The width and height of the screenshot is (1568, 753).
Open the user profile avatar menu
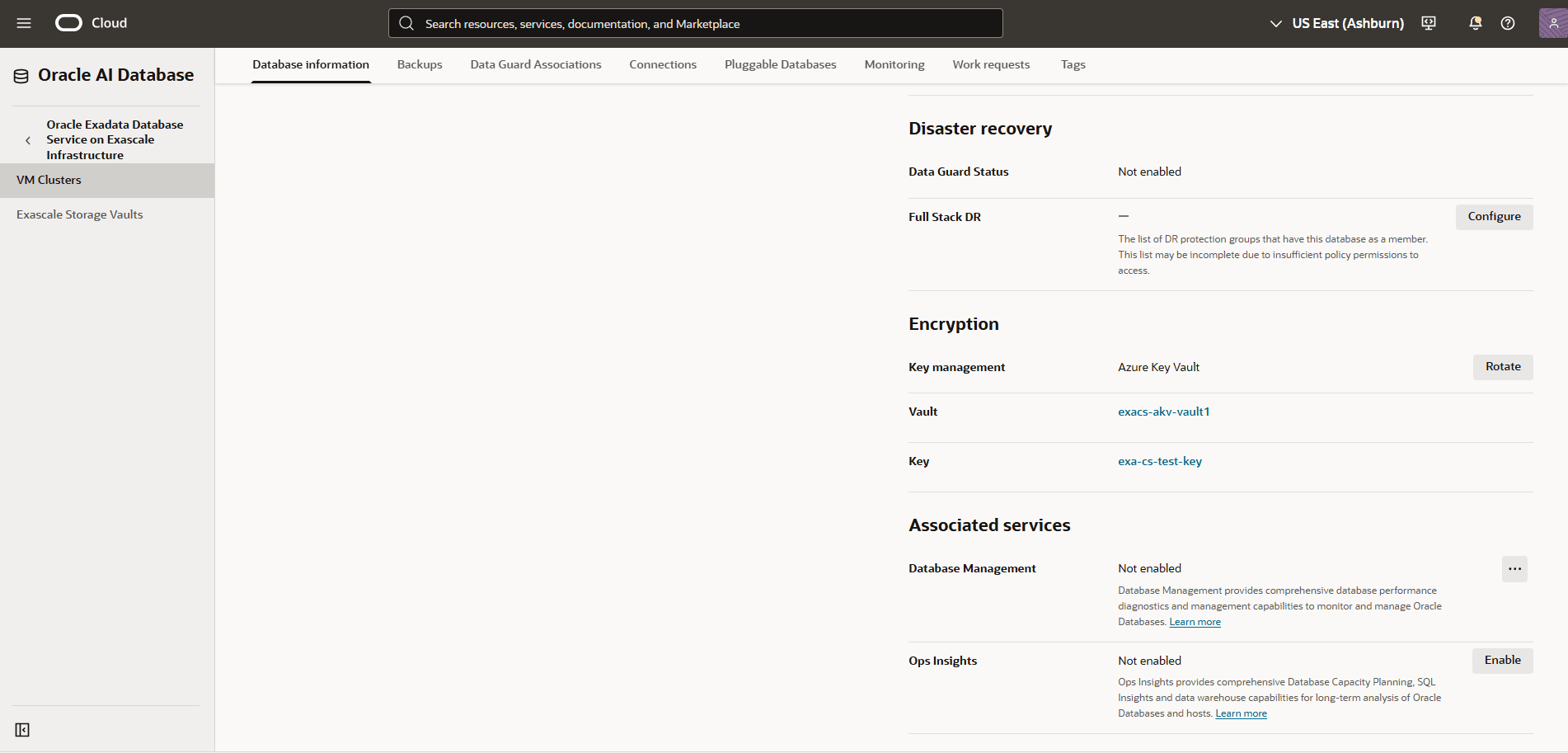click(x=1553, y=23)
